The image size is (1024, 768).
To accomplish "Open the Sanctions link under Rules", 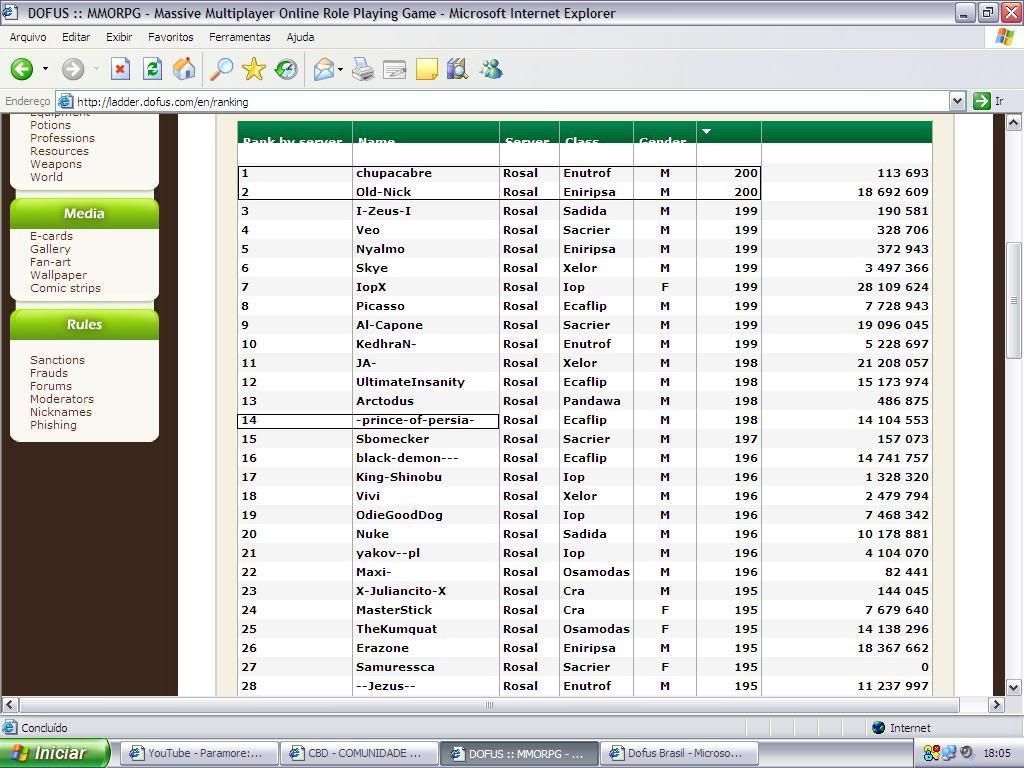I will tap(57, 360).
